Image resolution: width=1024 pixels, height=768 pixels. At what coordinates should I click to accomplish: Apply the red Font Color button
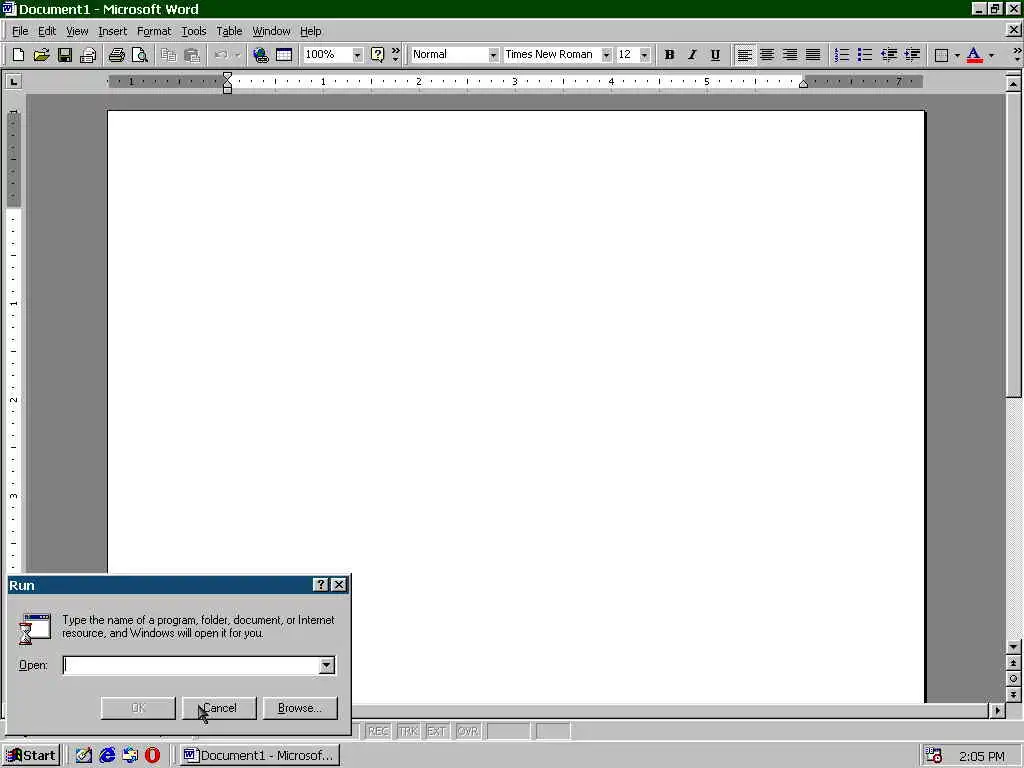click(974, 55)
